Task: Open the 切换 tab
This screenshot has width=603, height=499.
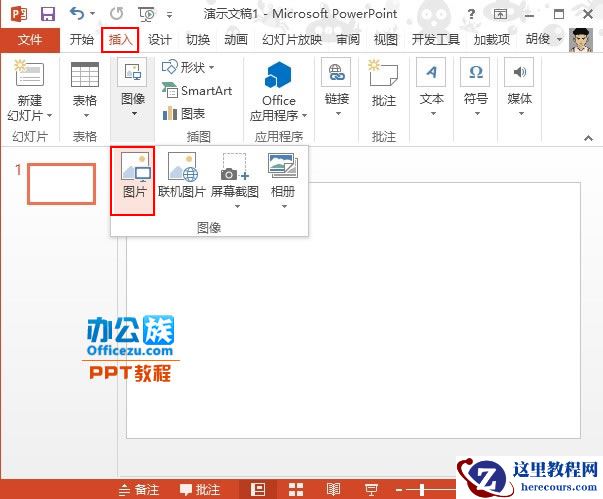Action: (198, 40)
